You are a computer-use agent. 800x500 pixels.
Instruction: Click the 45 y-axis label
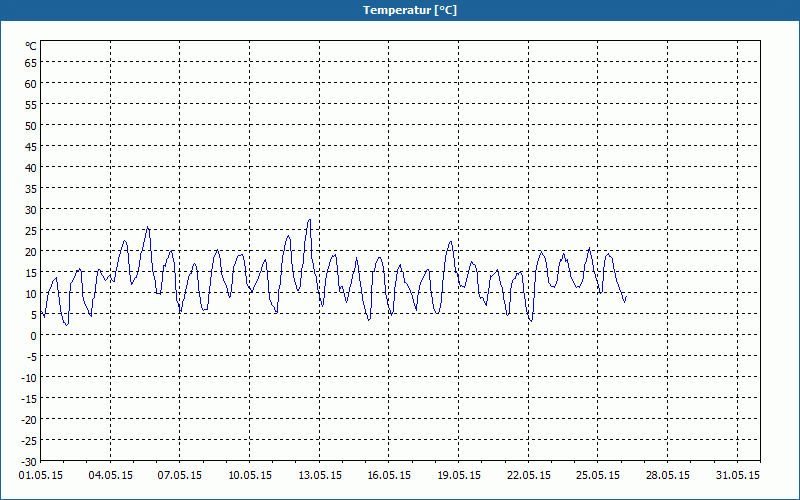(x=31, y=147)
